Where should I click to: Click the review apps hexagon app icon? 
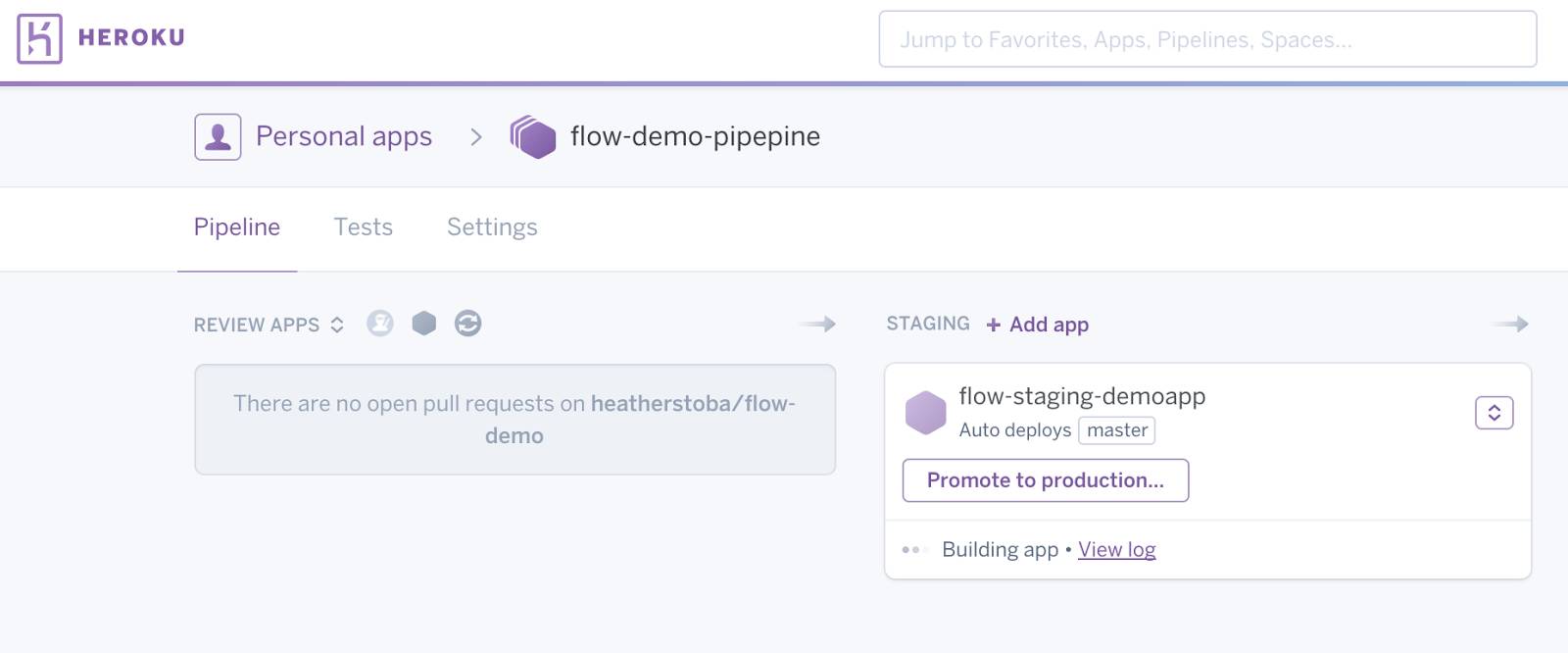click(424, 324)
